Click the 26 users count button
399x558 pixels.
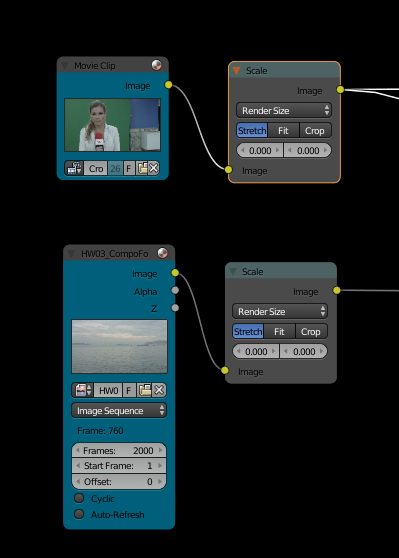click(115, 168)
